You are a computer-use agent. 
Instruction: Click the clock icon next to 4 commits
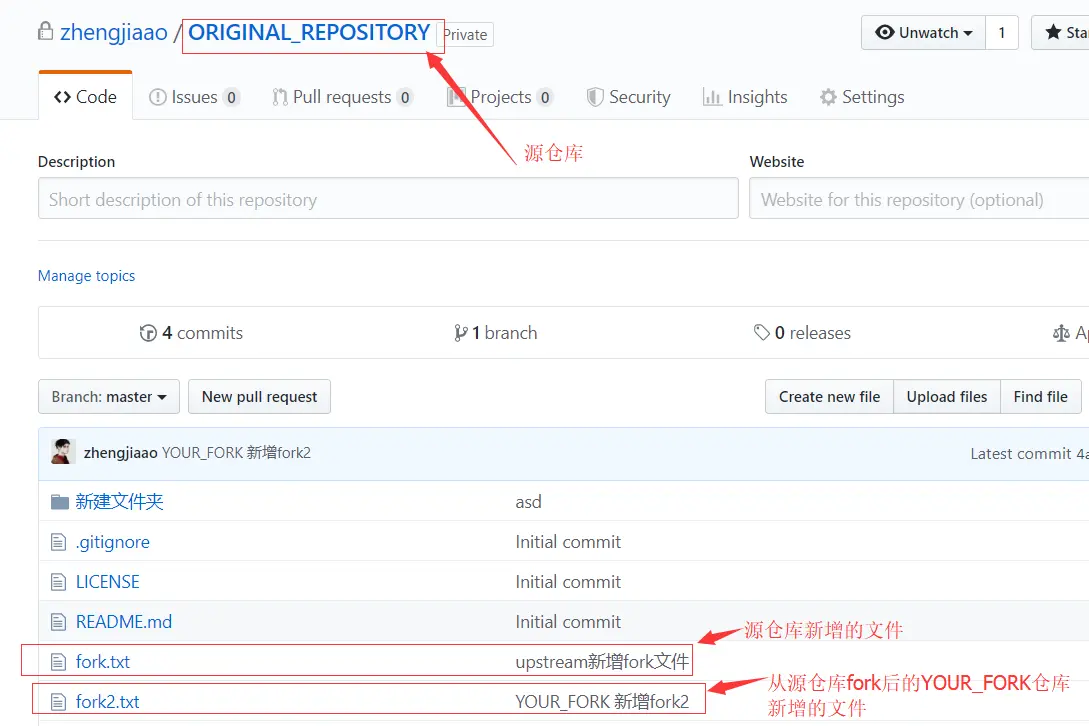click(150, 332)
